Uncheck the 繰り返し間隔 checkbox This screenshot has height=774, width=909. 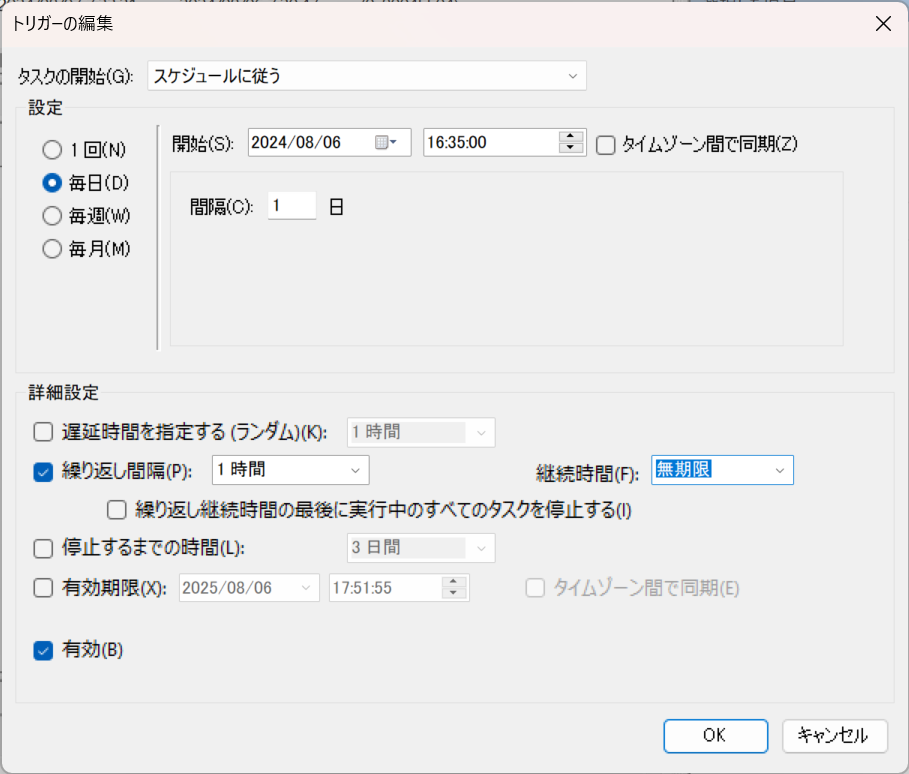(x=43, y=473)
